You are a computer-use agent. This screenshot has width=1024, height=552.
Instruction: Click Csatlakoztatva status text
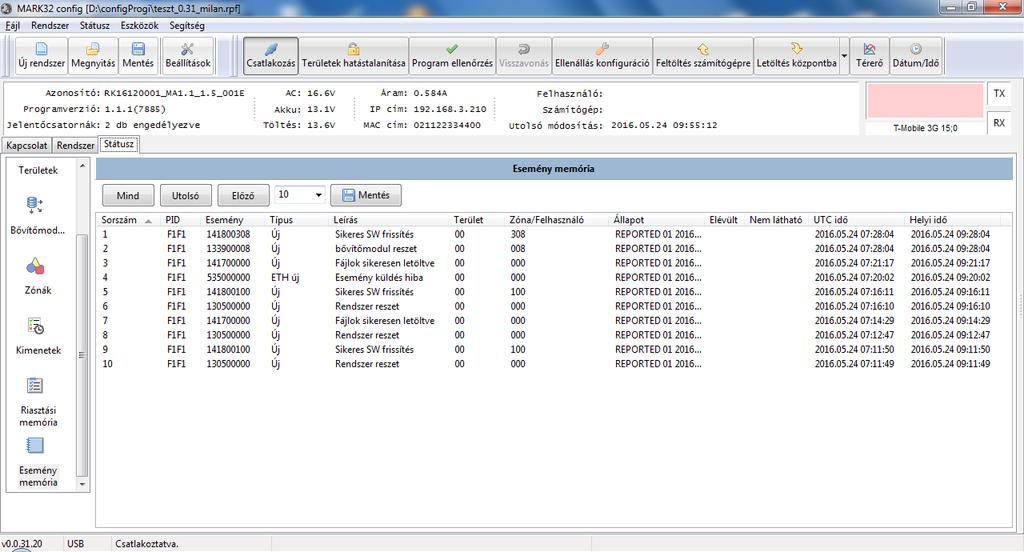pyautogui.click(x=147, y=544)
